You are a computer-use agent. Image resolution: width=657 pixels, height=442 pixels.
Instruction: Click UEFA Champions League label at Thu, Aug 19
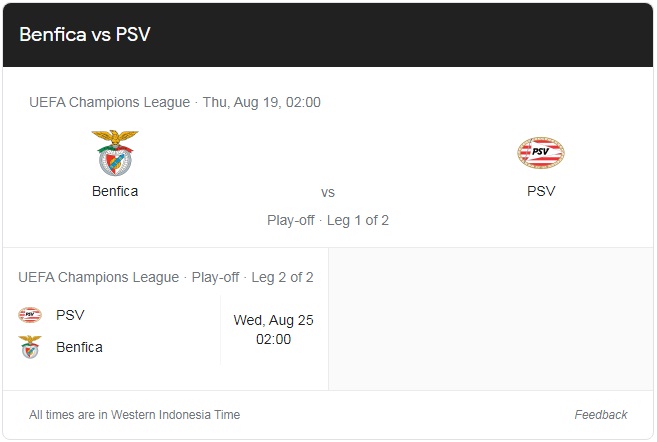click(x=109, y=102)
